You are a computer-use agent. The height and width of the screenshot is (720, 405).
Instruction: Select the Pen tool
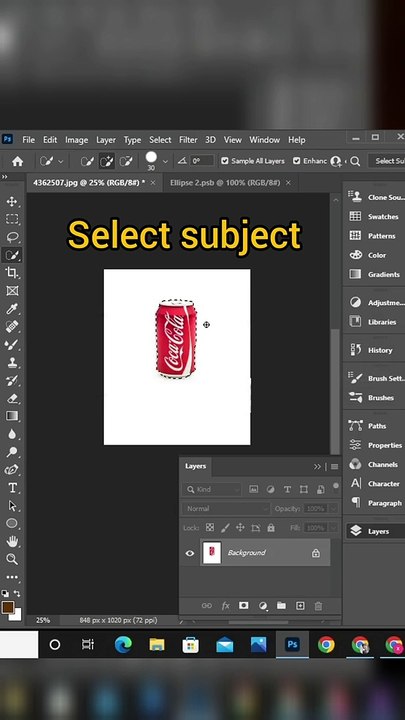tap(12, 470)
